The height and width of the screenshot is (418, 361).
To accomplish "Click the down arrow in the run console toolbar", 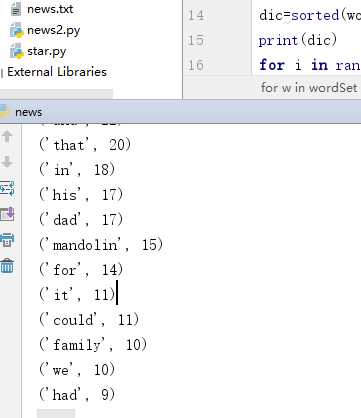I will (x=7, y=162).
